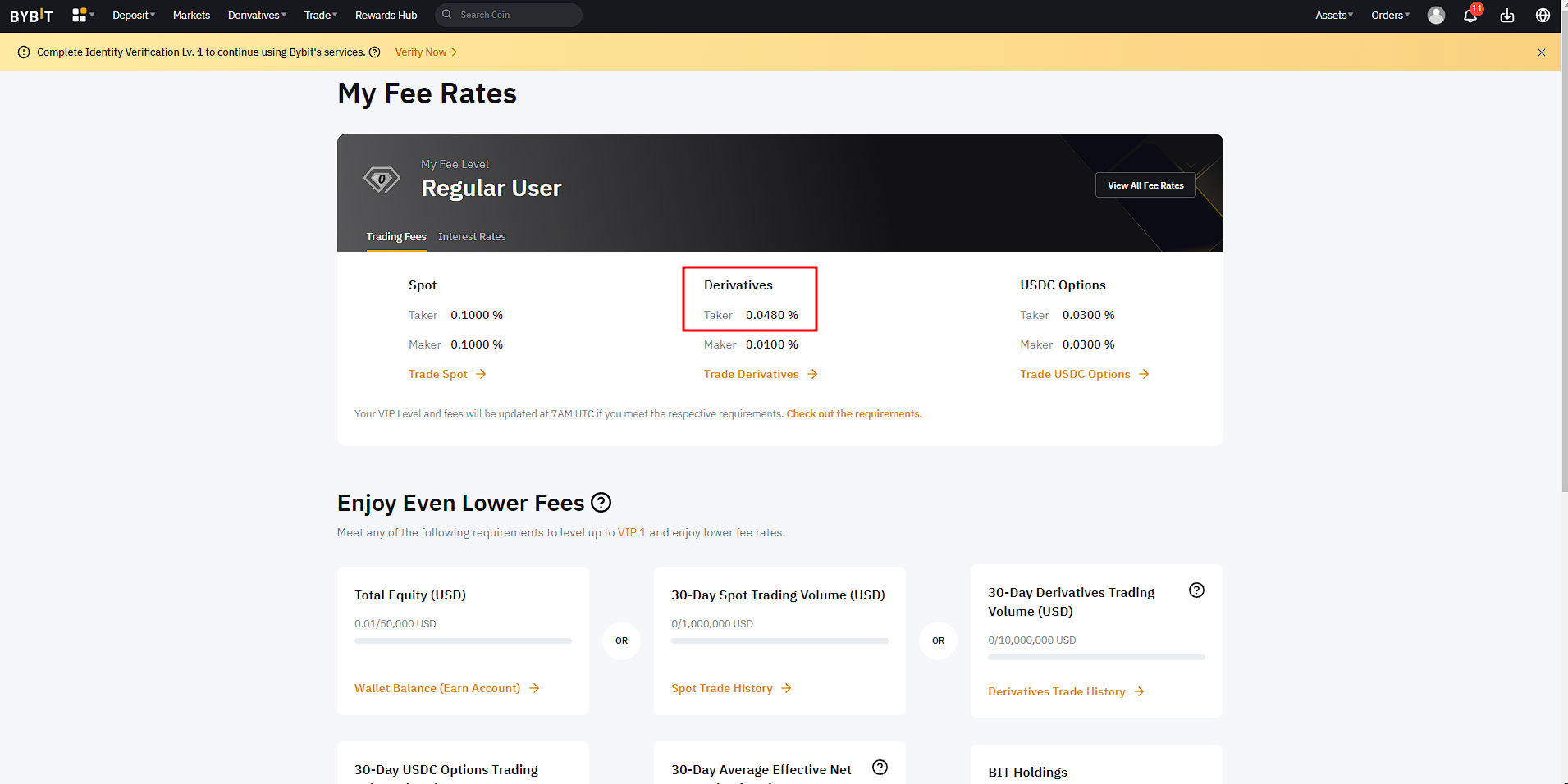
Task: Open the language globe icon
Action: click(1543, 16)
